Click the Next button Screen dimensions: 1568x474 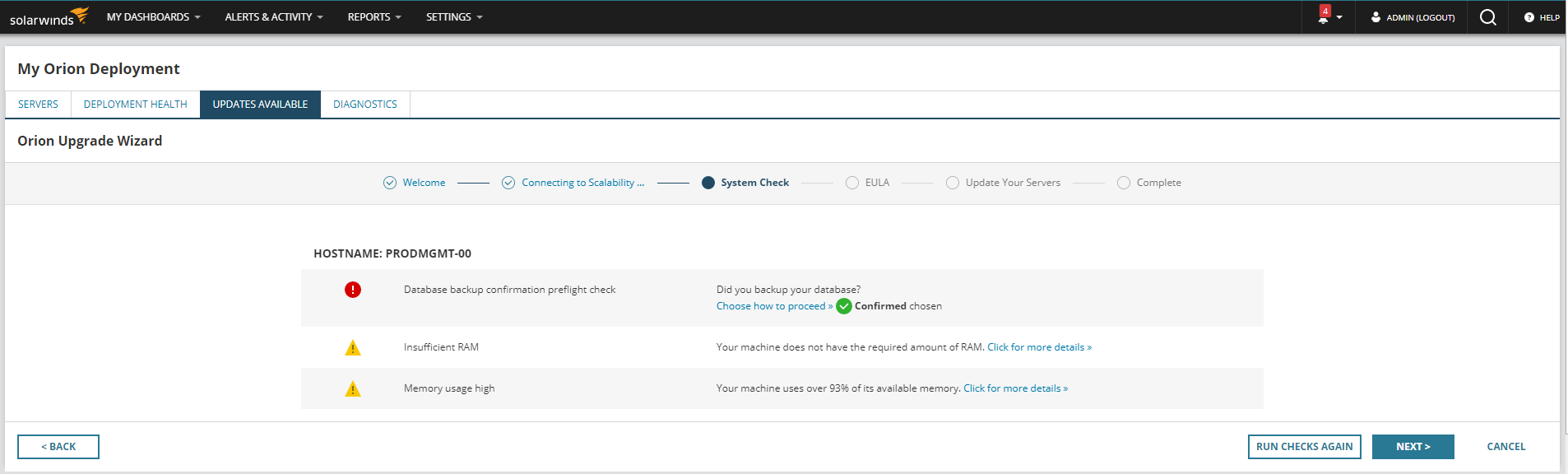point(1413,447)
